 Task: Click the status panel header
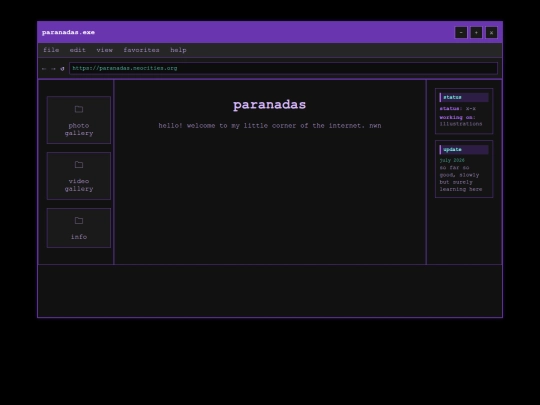[464, 97]
